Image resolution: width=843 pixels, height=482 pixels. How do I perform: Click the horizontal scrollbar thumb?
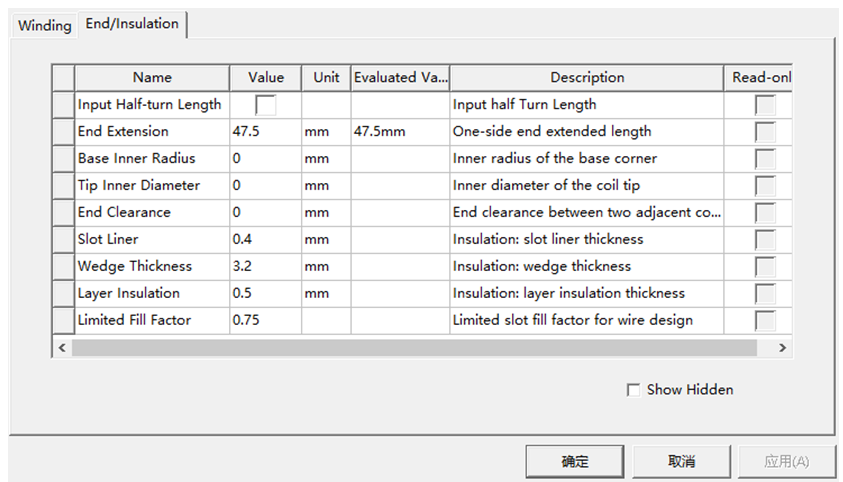pyautogui.click(x=415, y=348)
